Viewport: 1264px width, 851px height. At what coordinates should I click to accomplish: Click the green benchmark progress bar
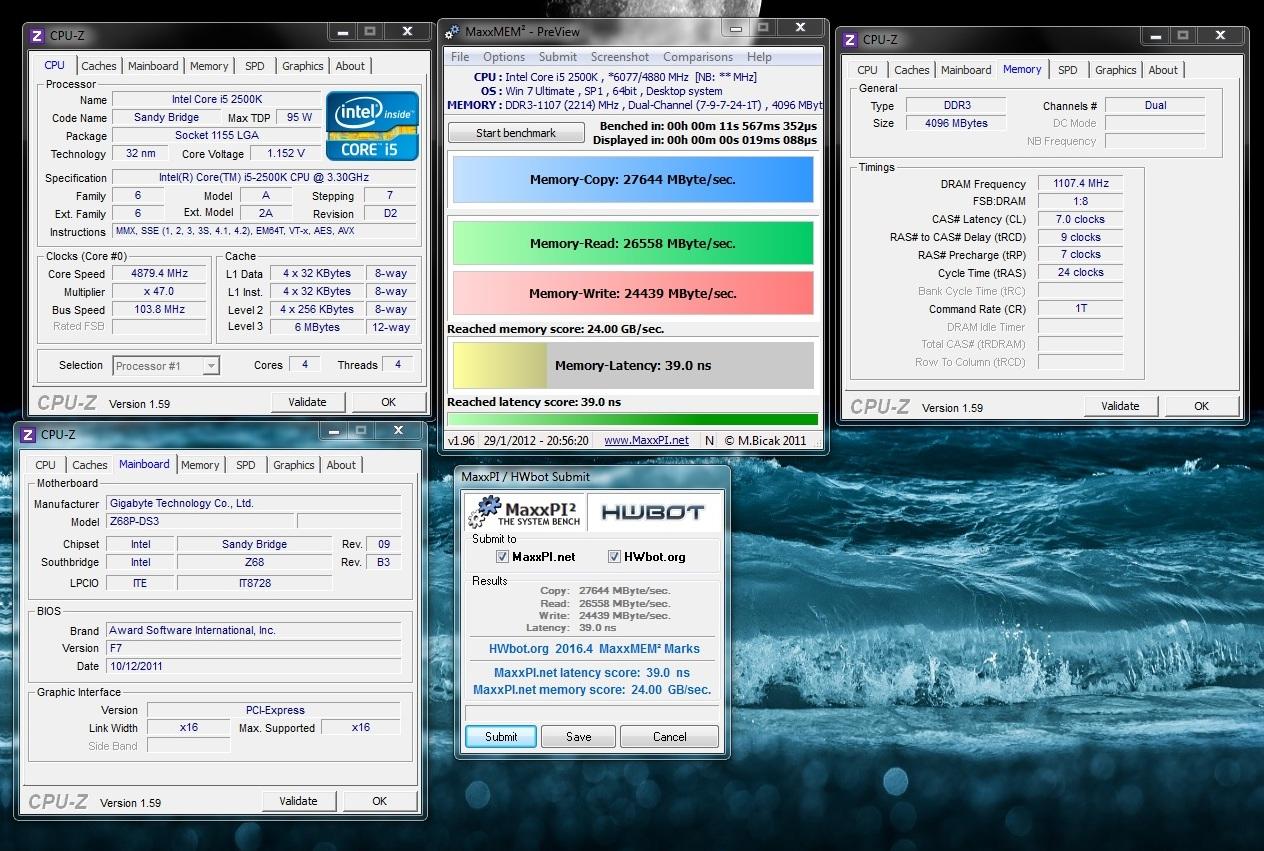point(633,419)
